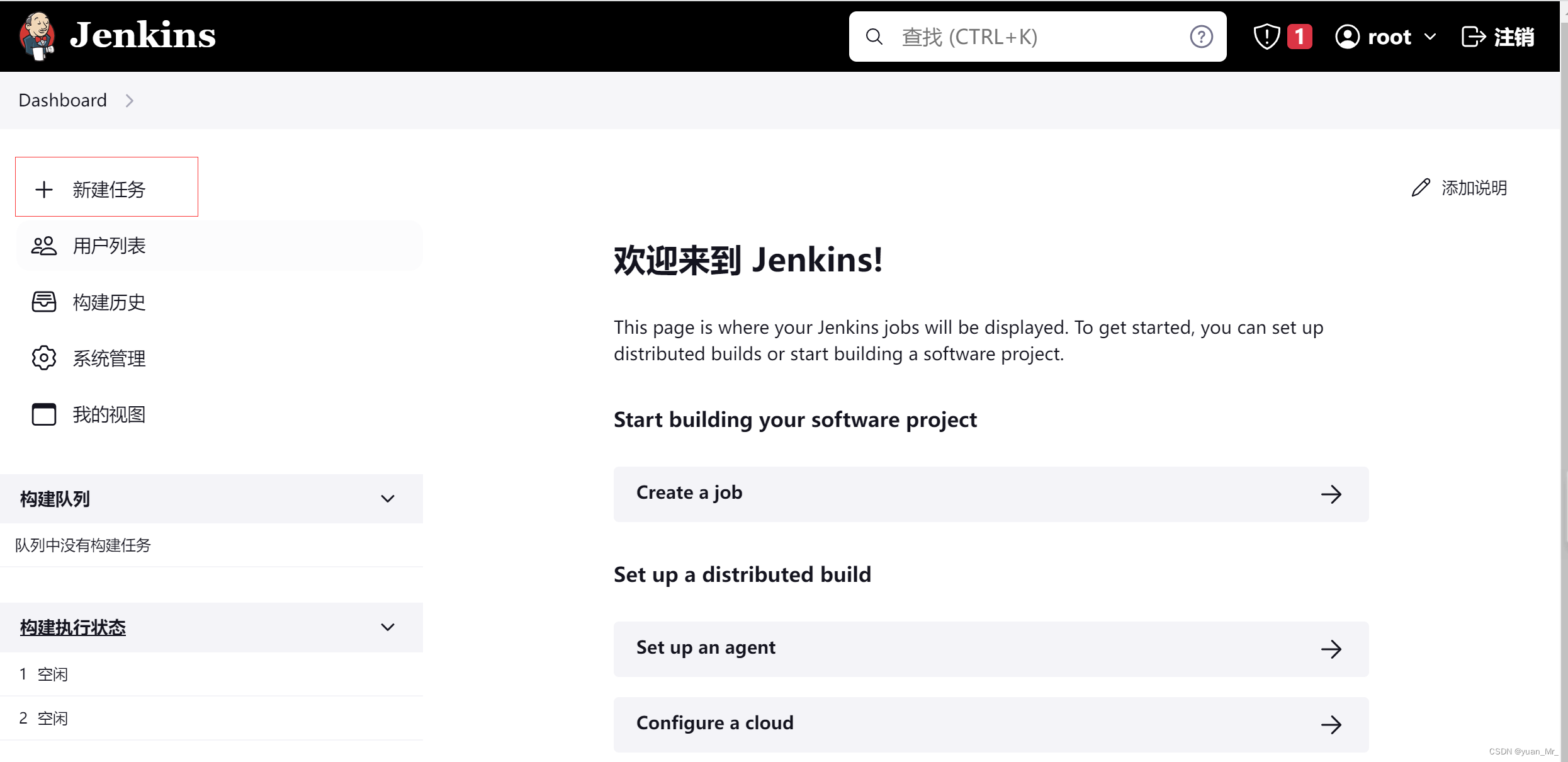This screenshot has width=1568, height=762.
Task: Expand the Dashboard breadcrumb chevron
Action: coord(129,101)
